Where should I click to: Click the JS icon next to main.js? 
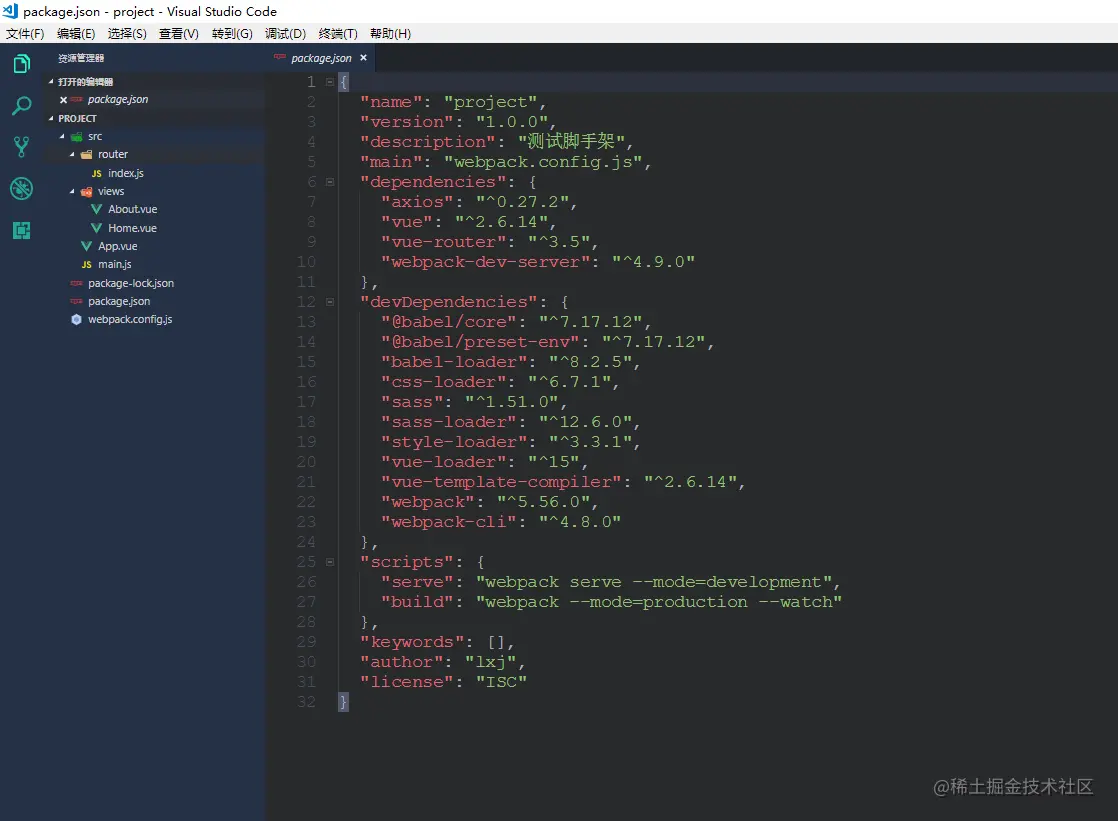(x=86, y=265)
